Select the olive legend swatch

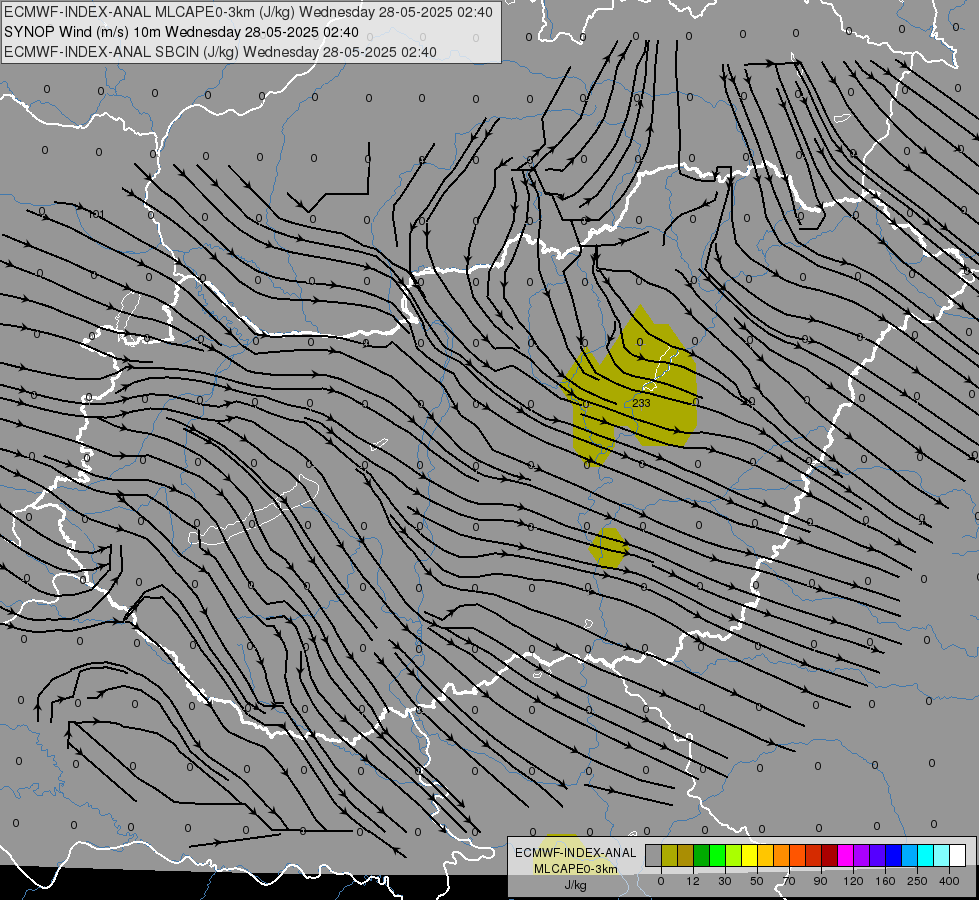[x=669, y=855]
